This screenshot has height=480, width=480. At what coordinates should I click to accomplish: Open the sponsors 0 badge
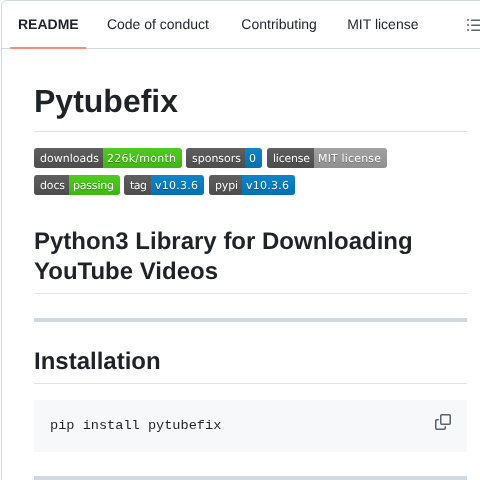coord(224,158)
